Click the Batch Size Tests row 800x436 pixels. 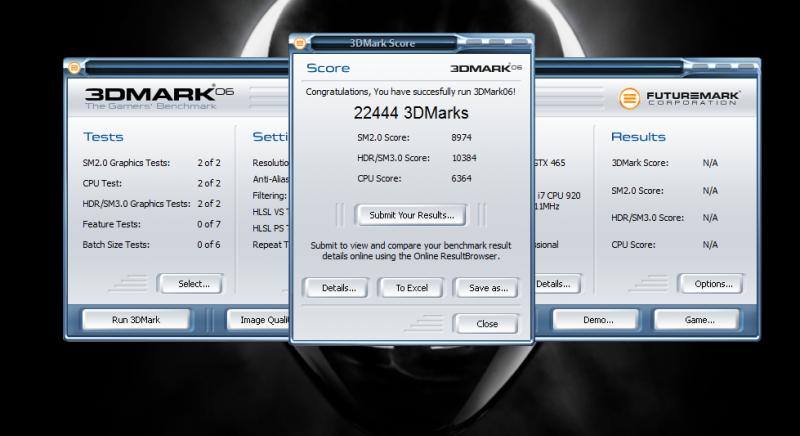152,244
